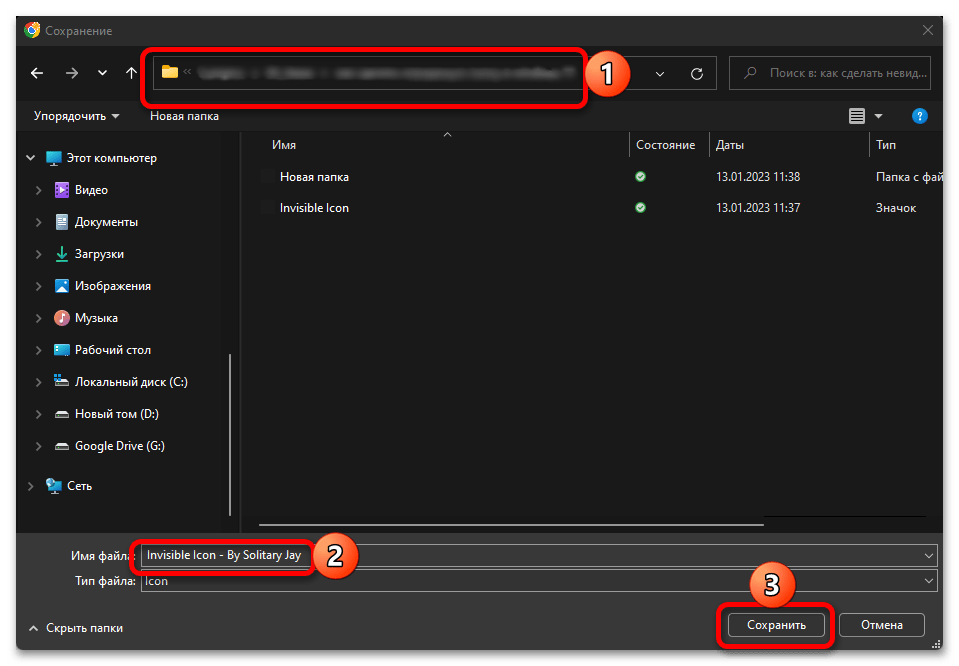
Task: Open the Загрузки folder in sidebar
Action: (x=98, y=254)
